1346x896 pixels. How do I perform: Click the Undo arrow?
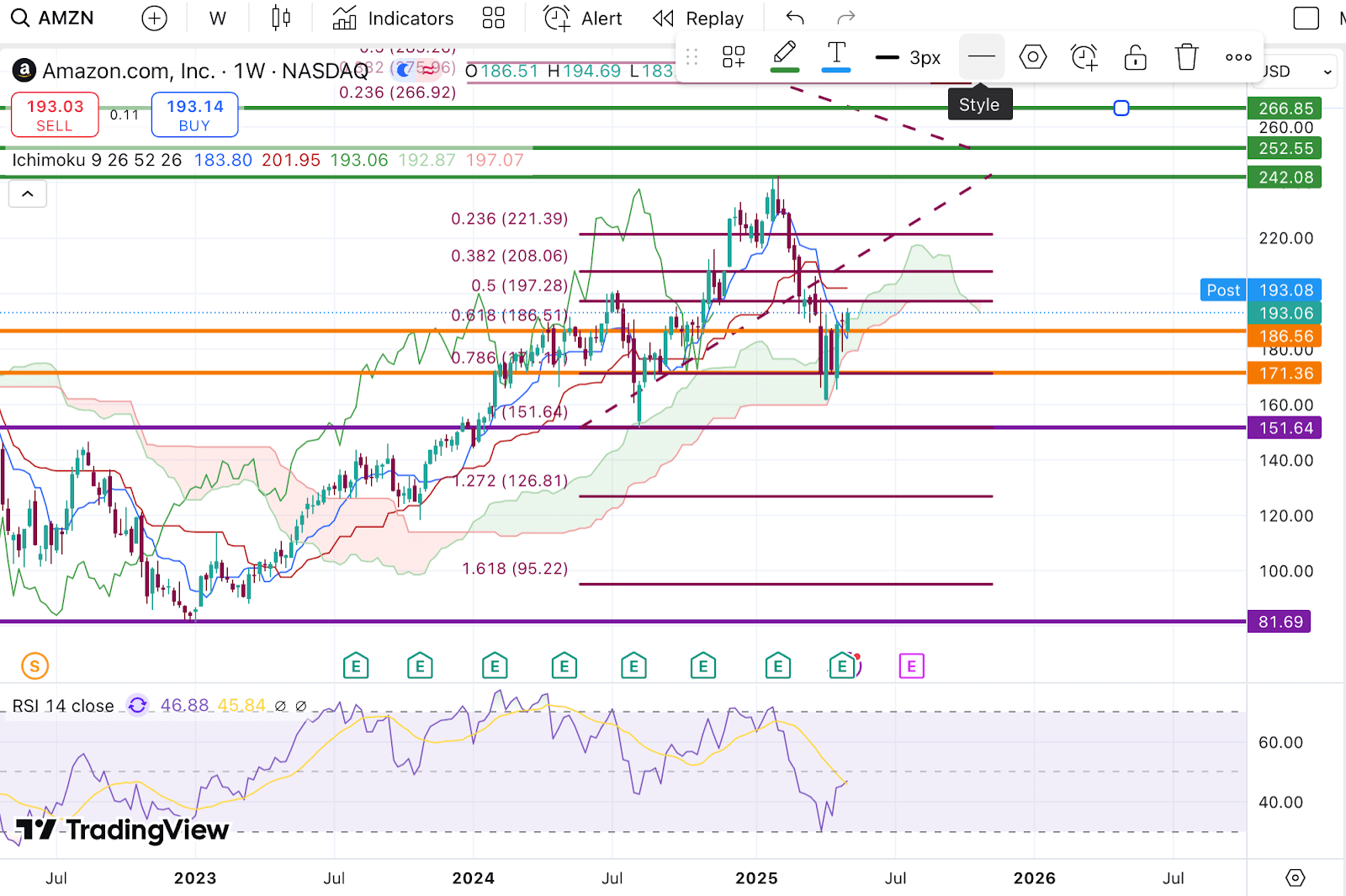[x=795, y=19]
